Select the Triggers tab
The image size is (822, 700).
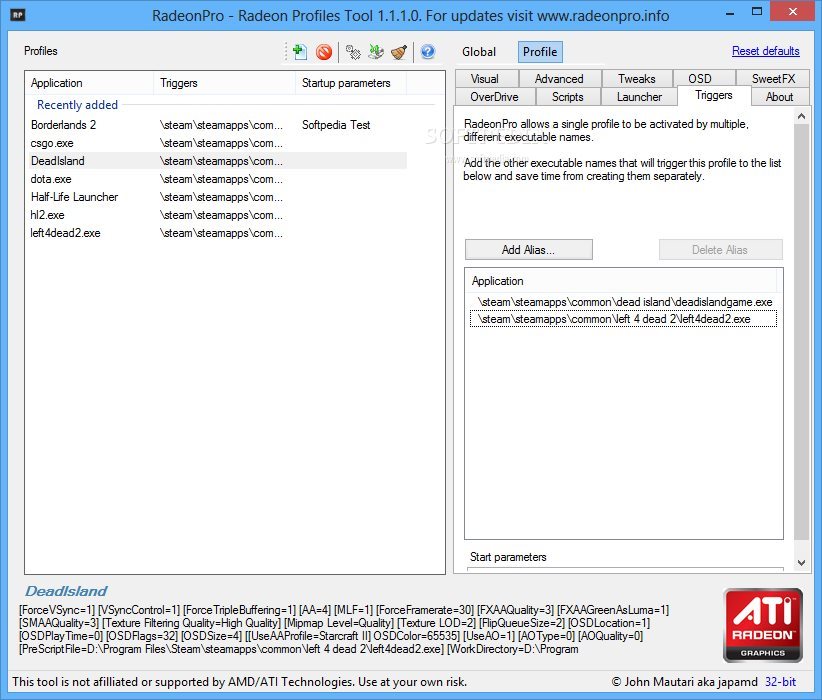pyautogui.click(x=713, y=95)
